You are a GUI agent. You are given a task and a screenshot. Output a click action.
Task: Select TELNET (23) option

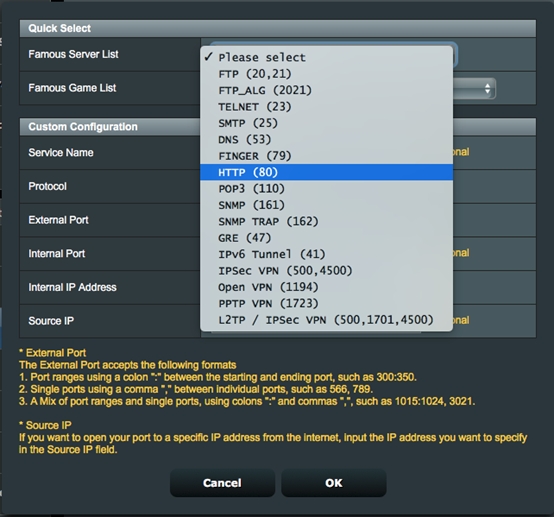click(326, 106)
